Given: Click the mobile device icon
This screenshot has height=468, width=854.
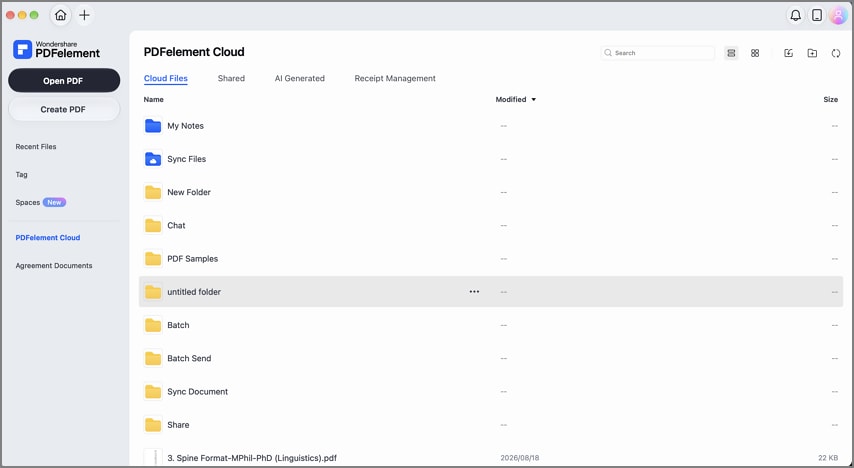Looking at the screenshot, I should coord(816,15).
